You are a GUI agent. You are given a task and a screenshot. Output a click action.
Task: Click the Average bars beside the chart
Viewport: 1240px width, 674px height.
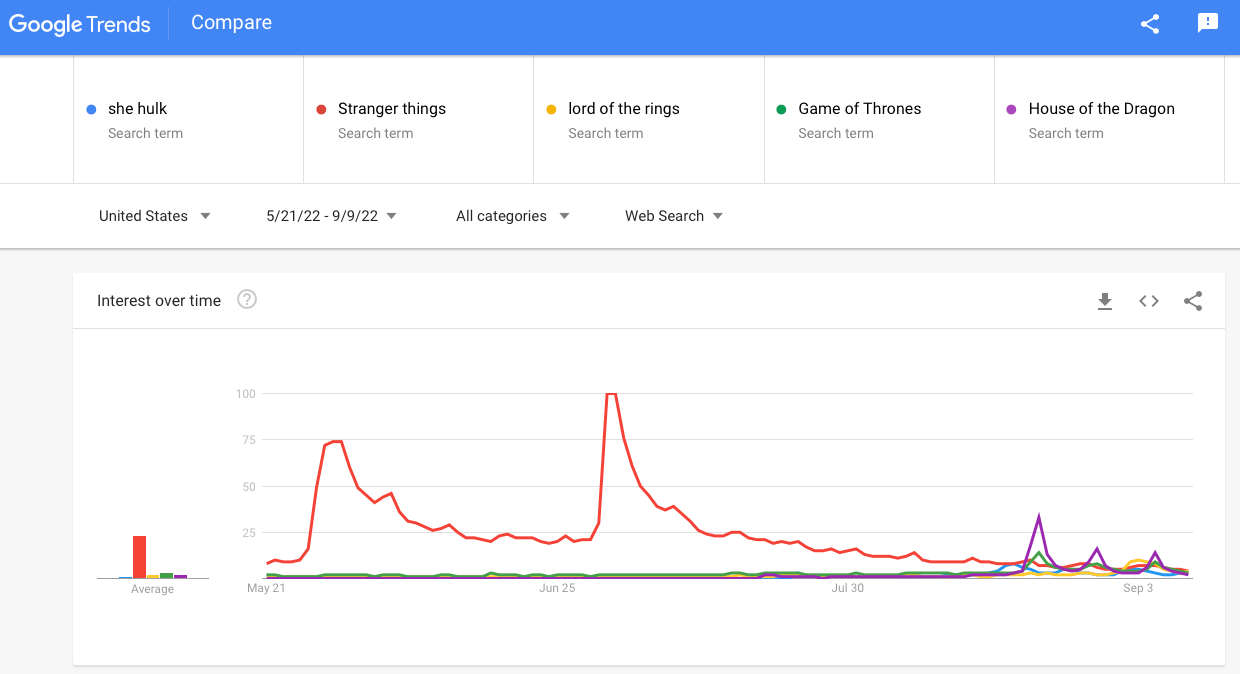click(x=152, y=555)
